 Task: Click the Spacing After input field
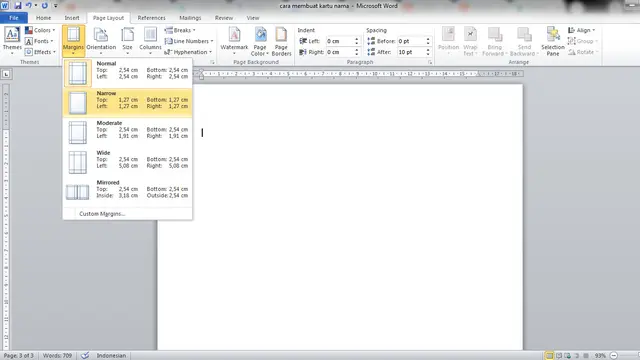click(411, 52)
